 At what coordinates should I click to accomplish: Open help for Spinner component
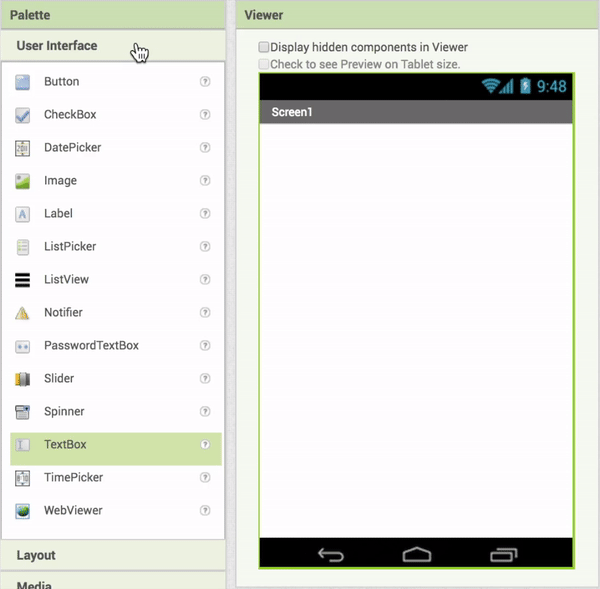pos(205,411)
